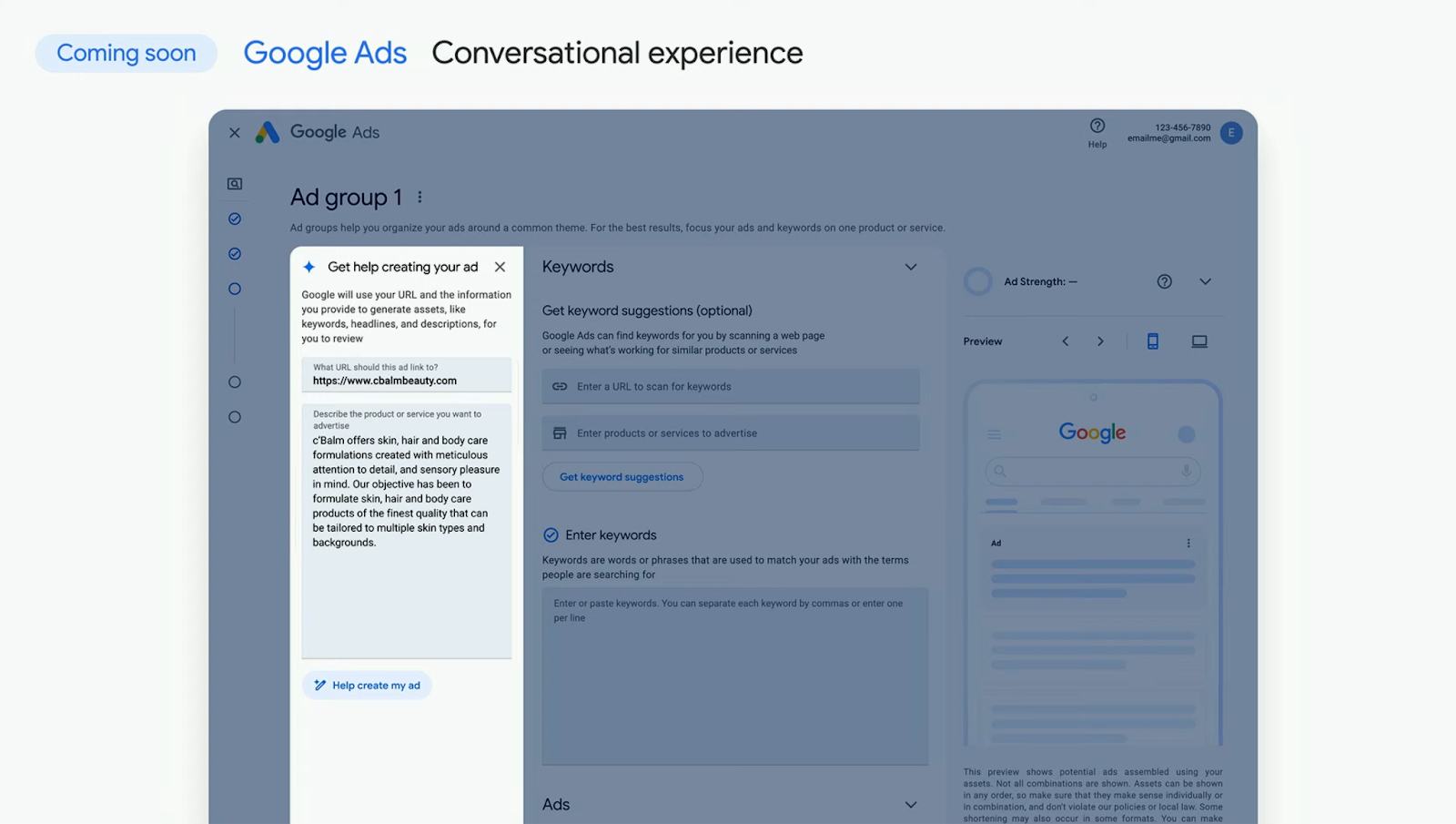Click the microphone icon in the preview search bar

[x=1186, y=471]
